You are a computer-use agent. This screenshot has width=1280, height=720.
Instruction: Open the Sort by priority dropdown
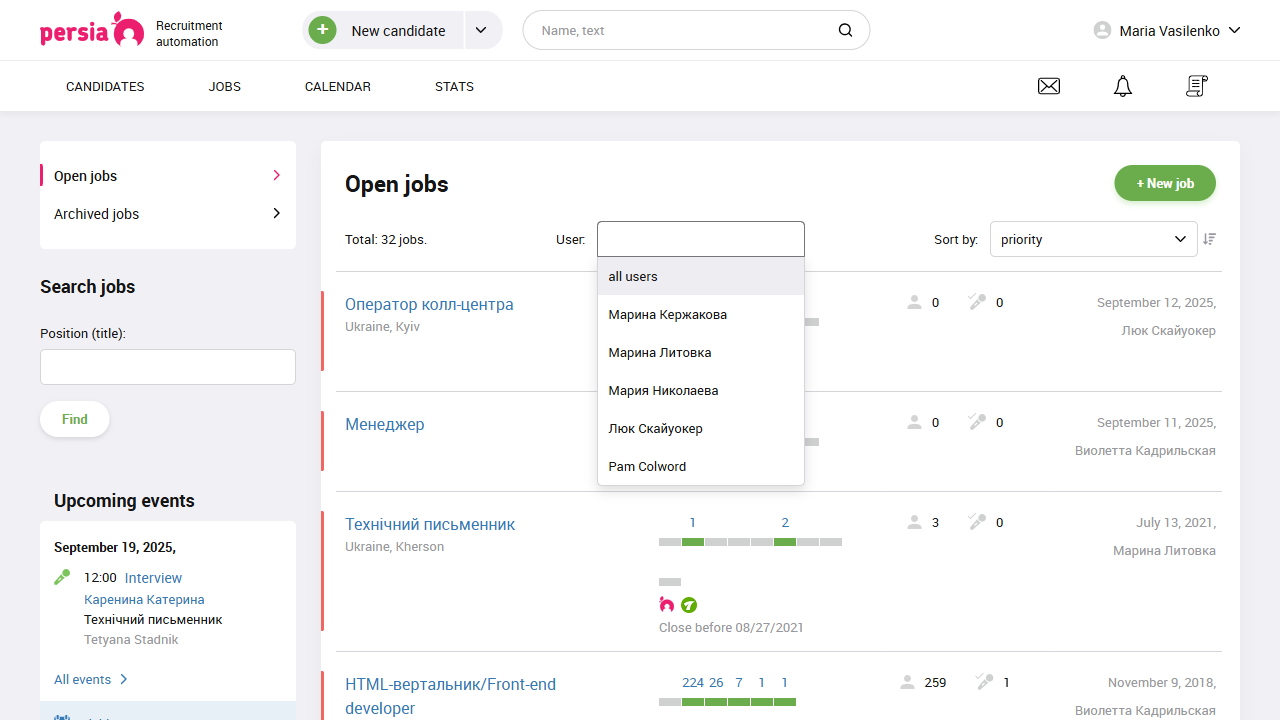click(1093, 239)
